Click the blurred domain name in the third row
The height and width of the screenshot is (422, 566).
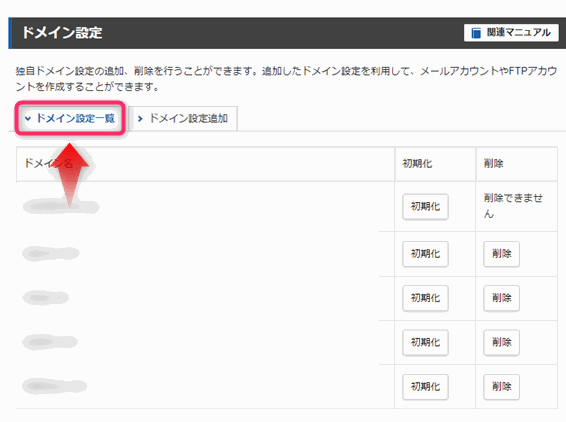45,298
